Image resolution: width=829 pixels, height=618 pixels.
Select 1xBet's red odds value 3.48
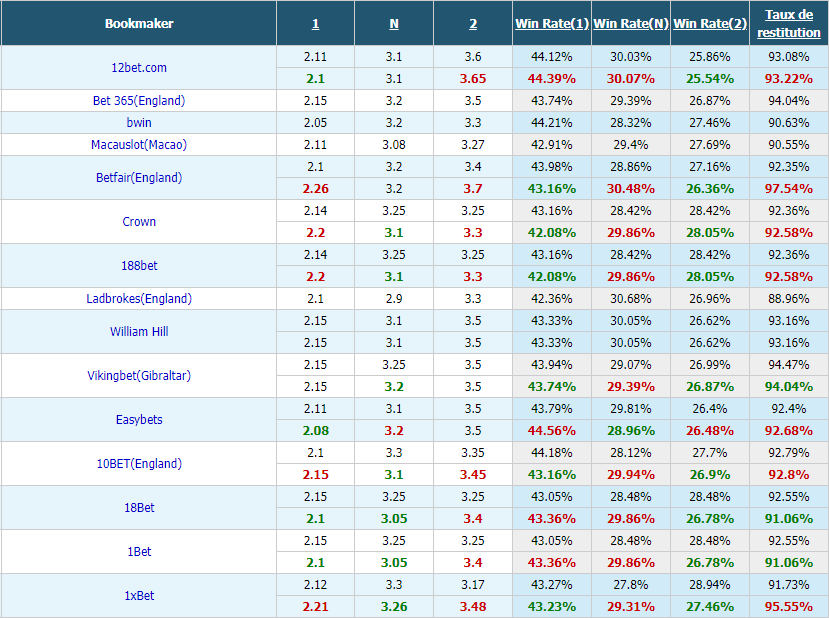pos(473,607)
